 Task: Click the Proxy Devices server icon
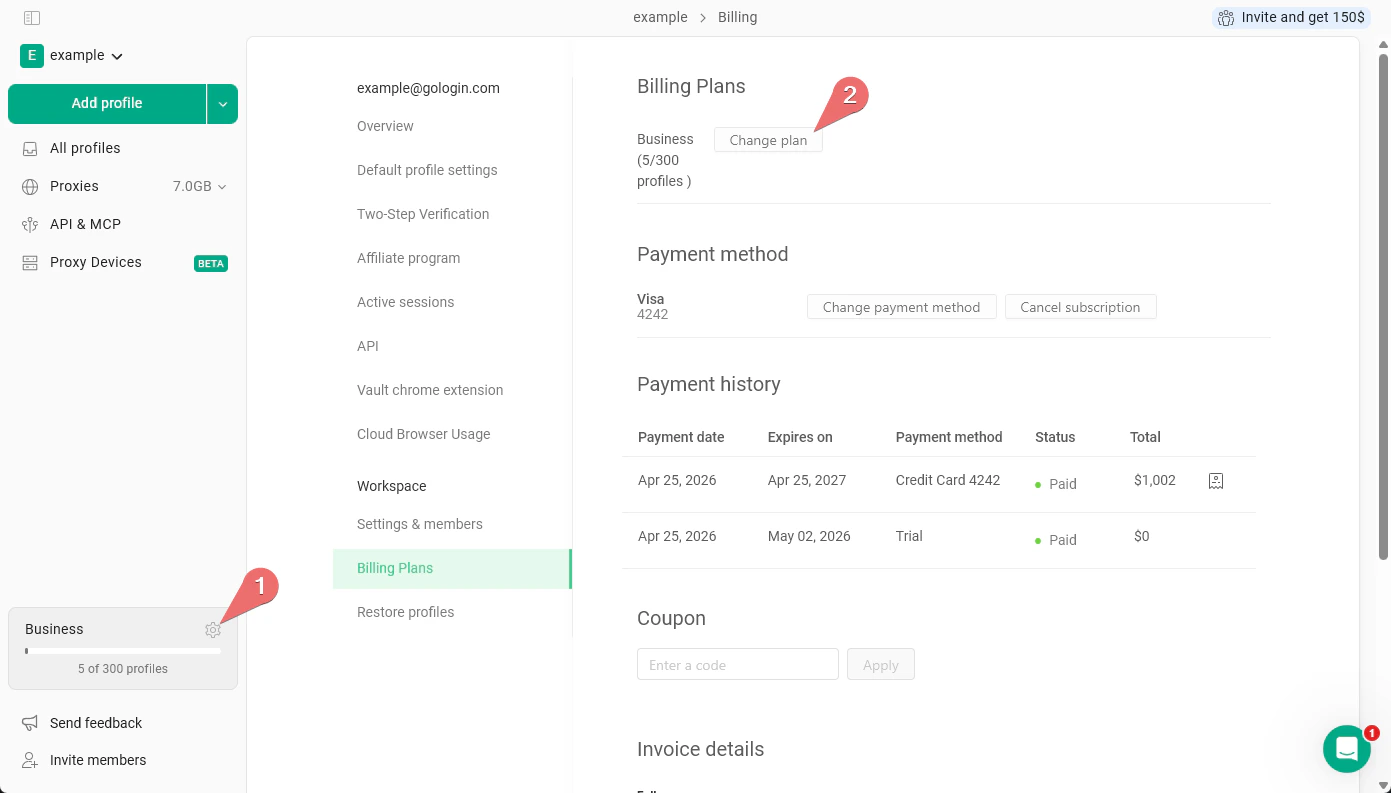pyautogui.click(x=30, y=263)
